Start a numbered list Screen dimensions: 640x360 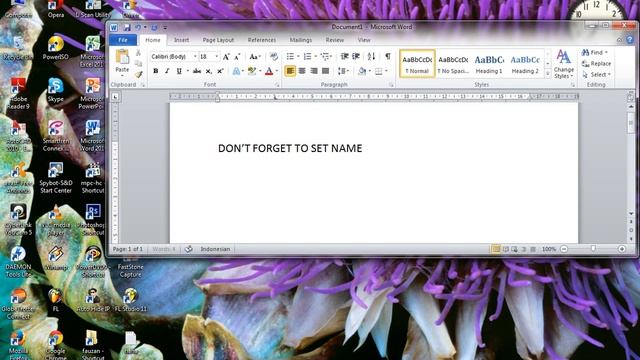coord(307,56)
